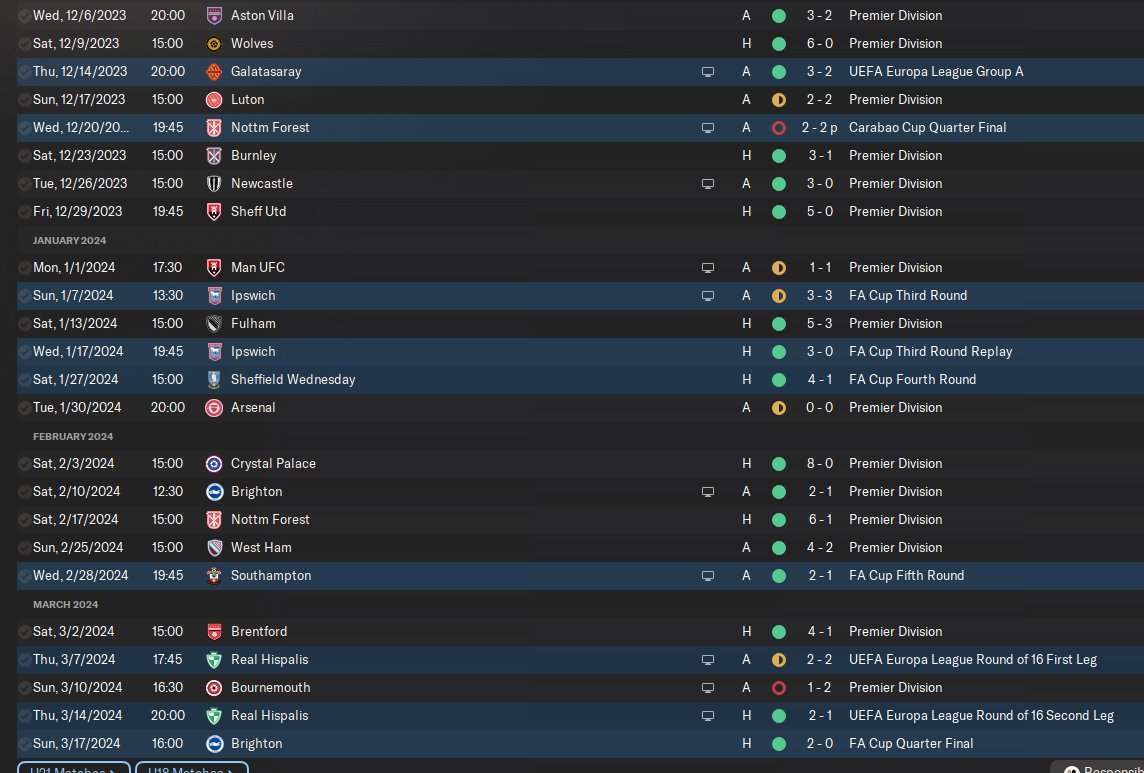Click the green win dot on Fulham row

coord(778,323)
